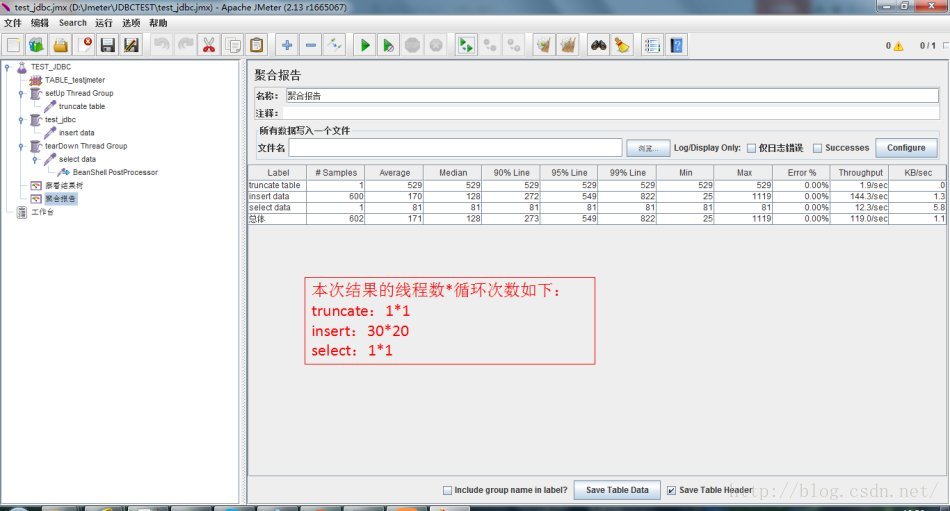
Task: Tick the Successes checkbox
Action: [x=817, y=148]
